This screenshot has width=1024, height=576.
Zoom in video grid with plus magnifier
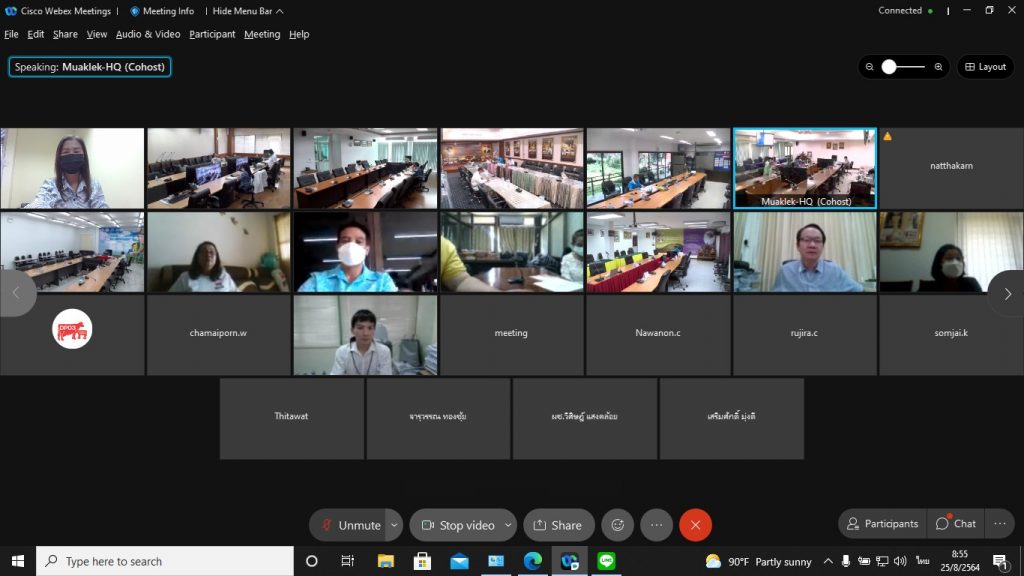pyautogui.click(x=938, y=67)
